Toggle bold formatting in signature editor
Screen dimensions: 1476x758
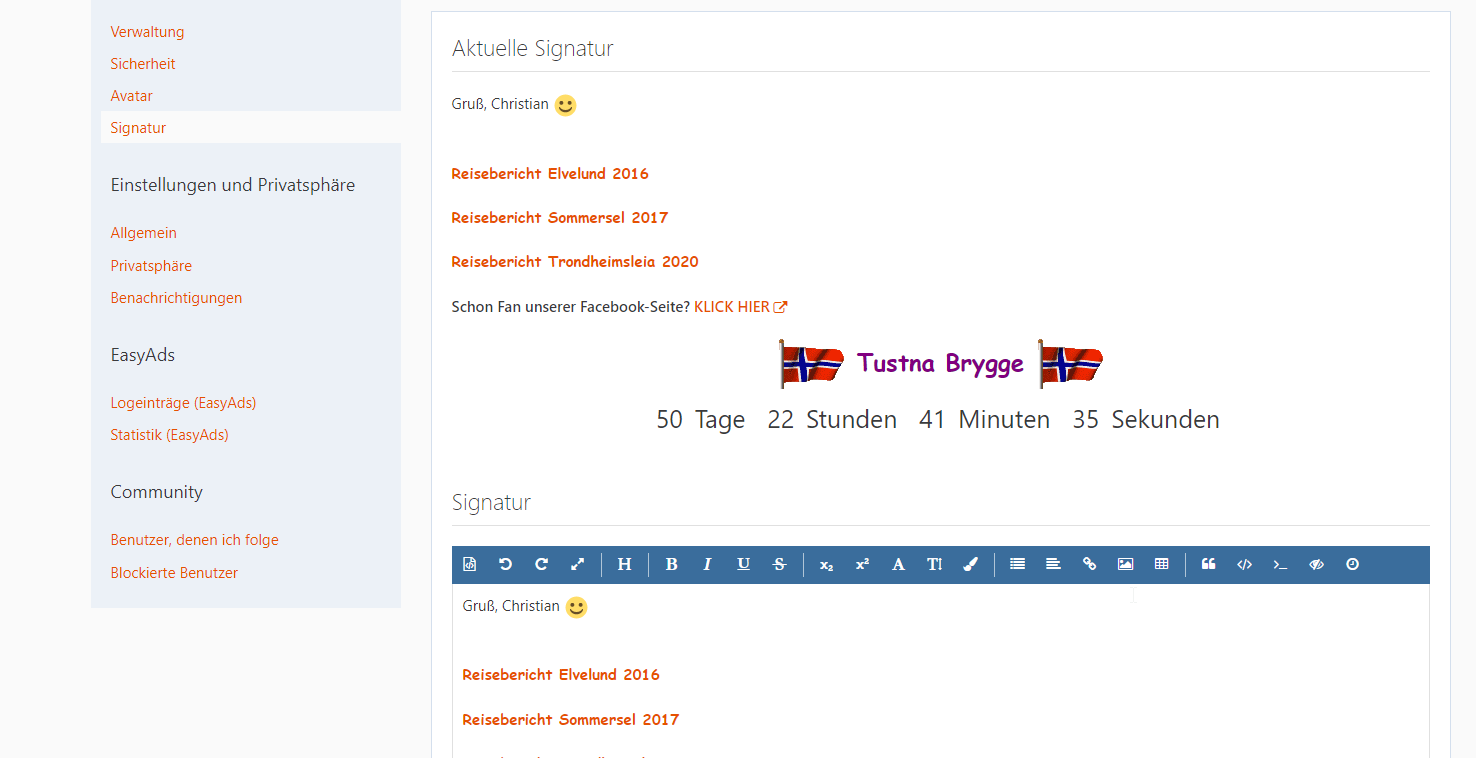671,565
